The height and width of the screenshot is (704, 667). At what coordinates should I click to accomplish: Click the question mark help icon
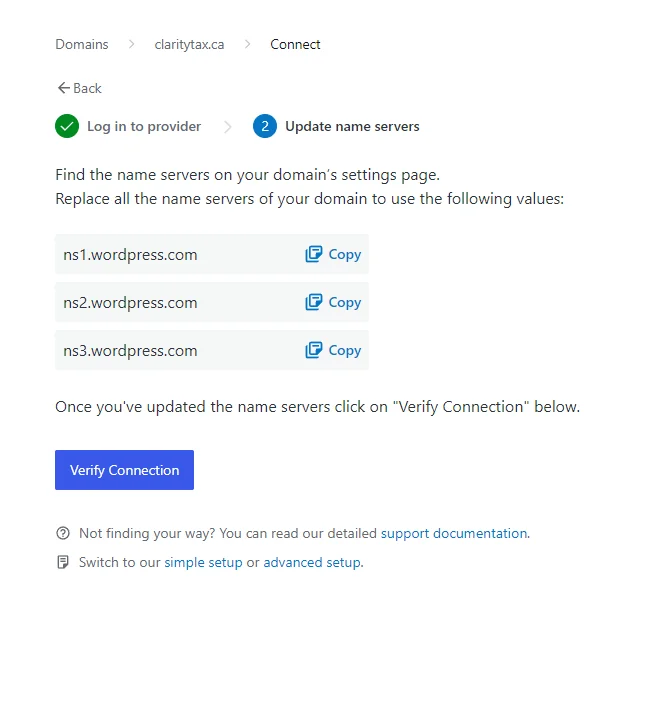click(x=63, y=533)
